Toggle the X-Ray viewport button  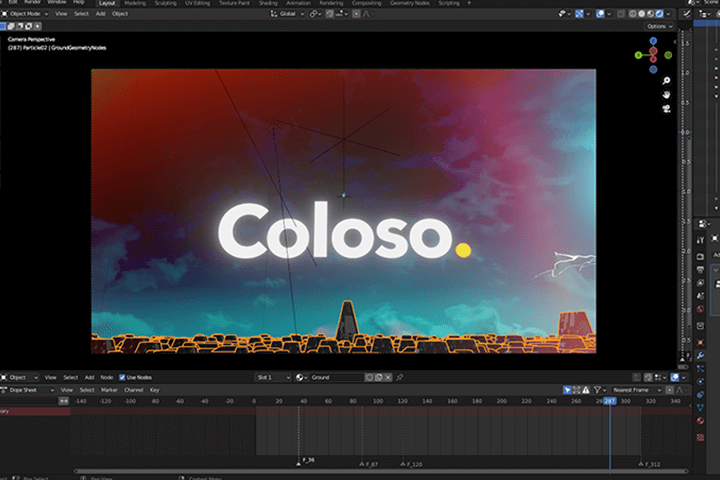[621, 14]
